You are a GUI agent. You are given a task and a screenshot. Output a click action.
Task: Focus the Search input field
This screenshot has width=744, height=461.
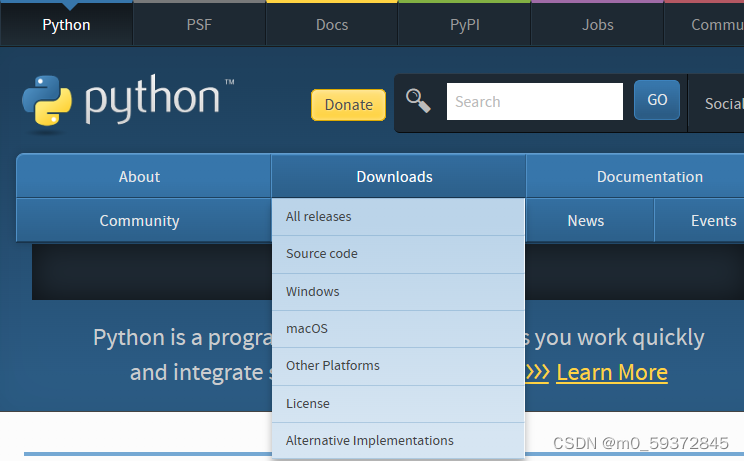[535, 101]
